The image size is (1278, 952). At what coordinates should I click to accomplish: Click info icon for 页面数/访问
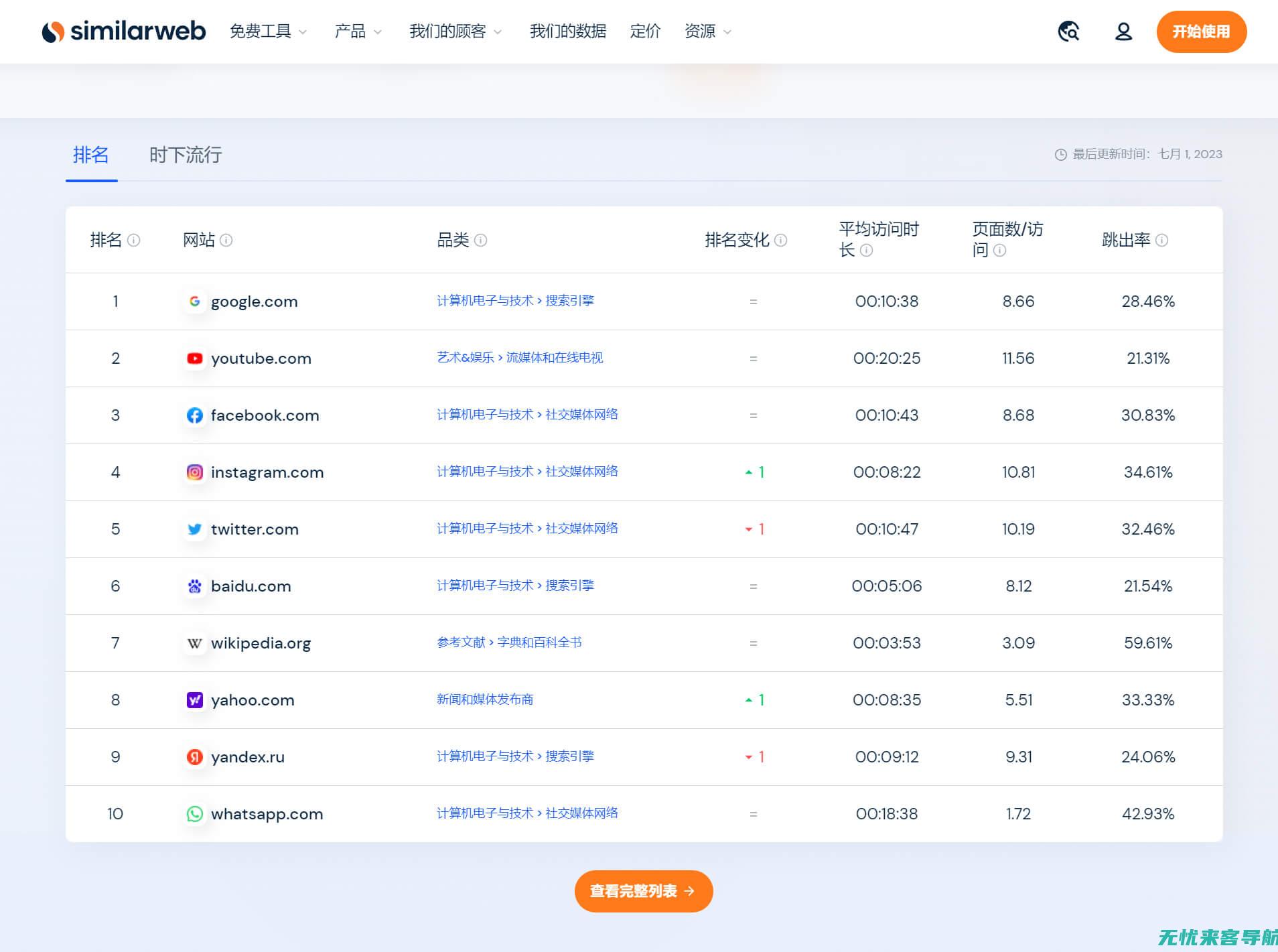(1000, 251)
